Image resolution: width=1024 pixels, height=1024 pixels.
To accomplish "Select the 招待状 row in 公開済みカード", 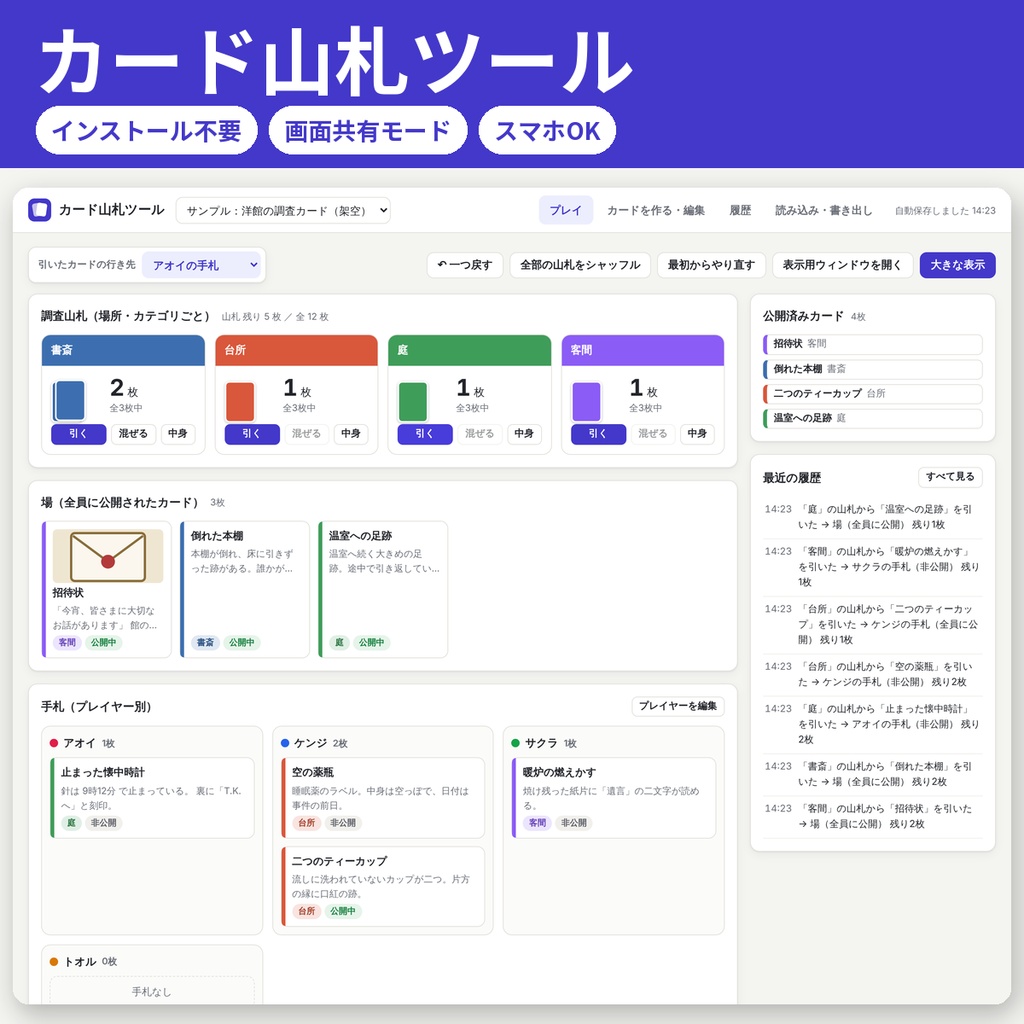I will tap(872, 344).
